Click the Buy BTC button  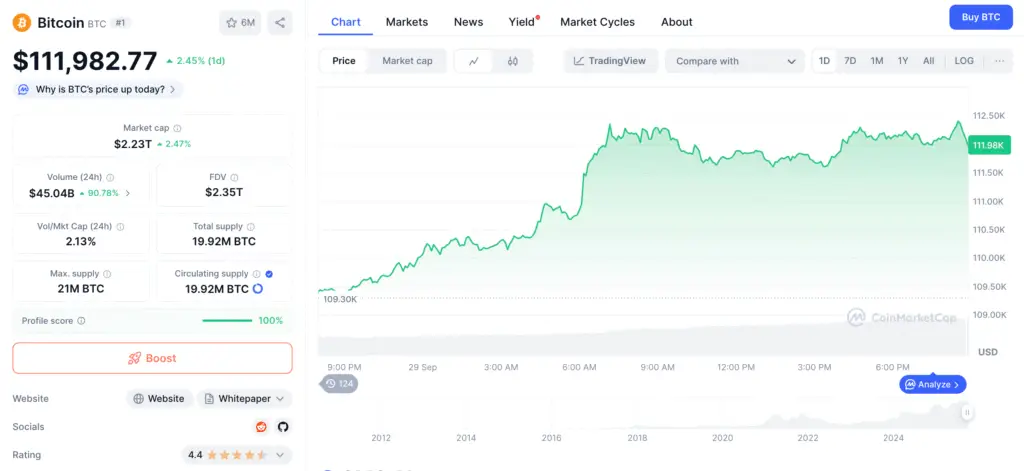click(x=980, y=17)
